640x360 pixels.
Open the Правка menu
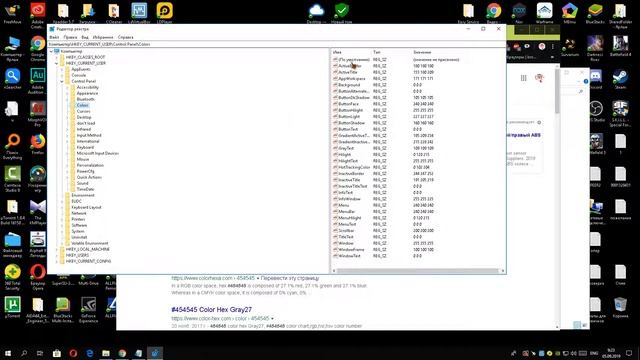click(70, 37)
